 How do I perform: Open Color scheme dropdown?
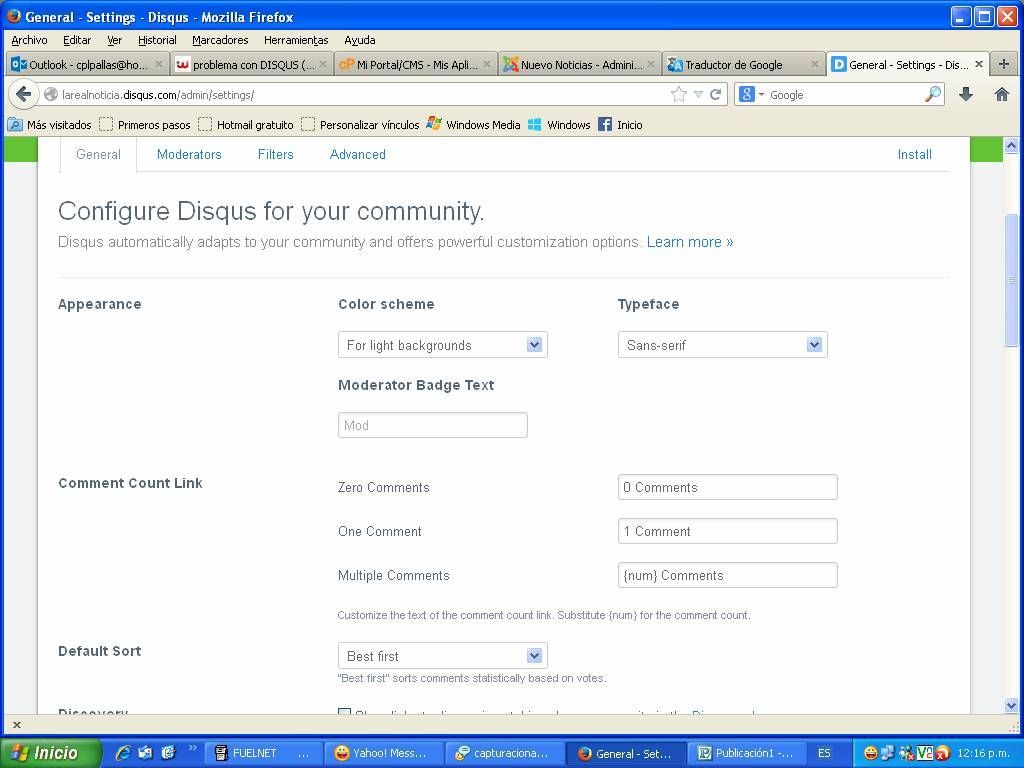[443, 345]
